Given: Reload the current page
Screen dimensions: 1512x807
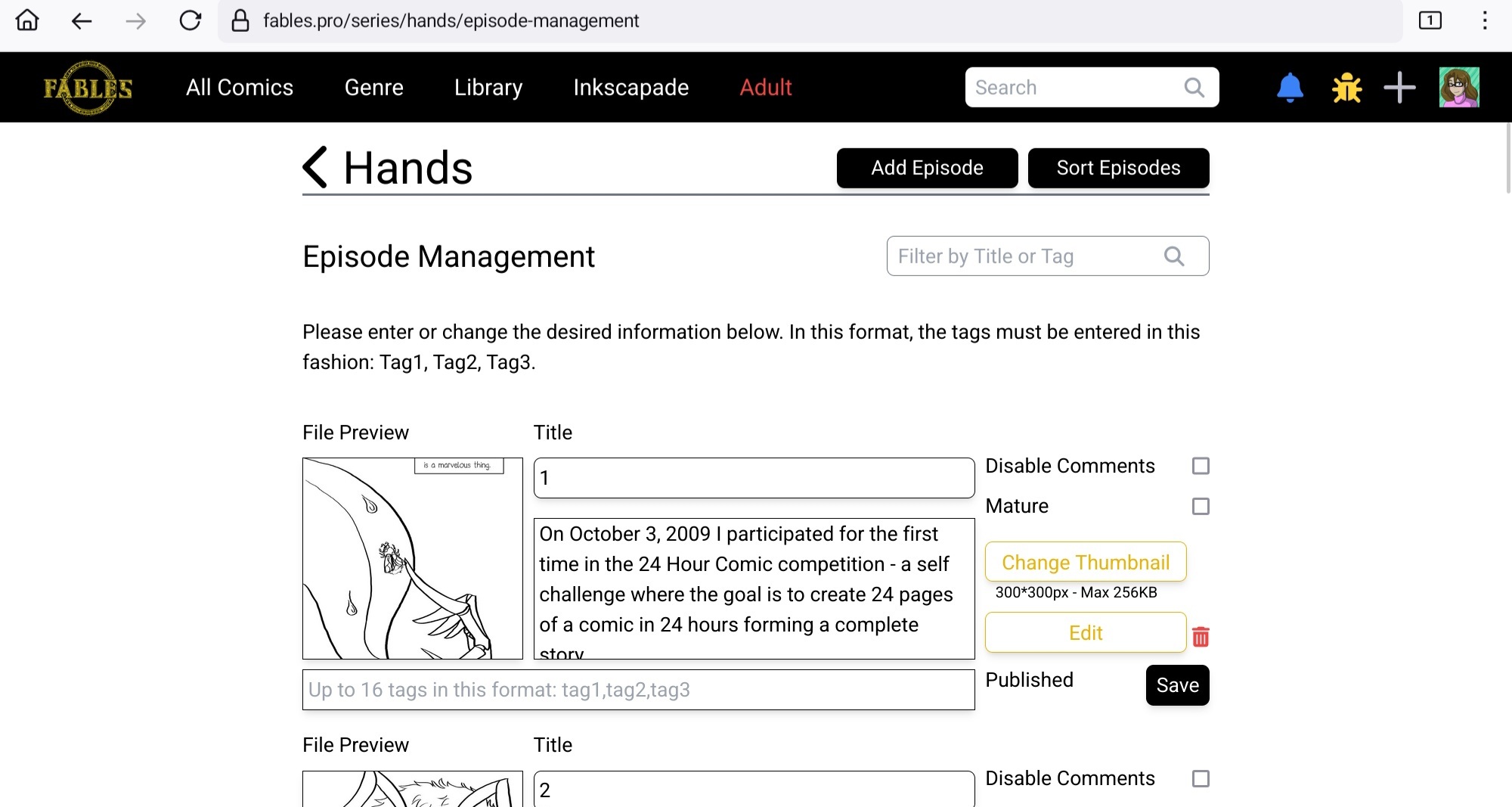Looking at the screenshot, I should [x=191, y=20].
